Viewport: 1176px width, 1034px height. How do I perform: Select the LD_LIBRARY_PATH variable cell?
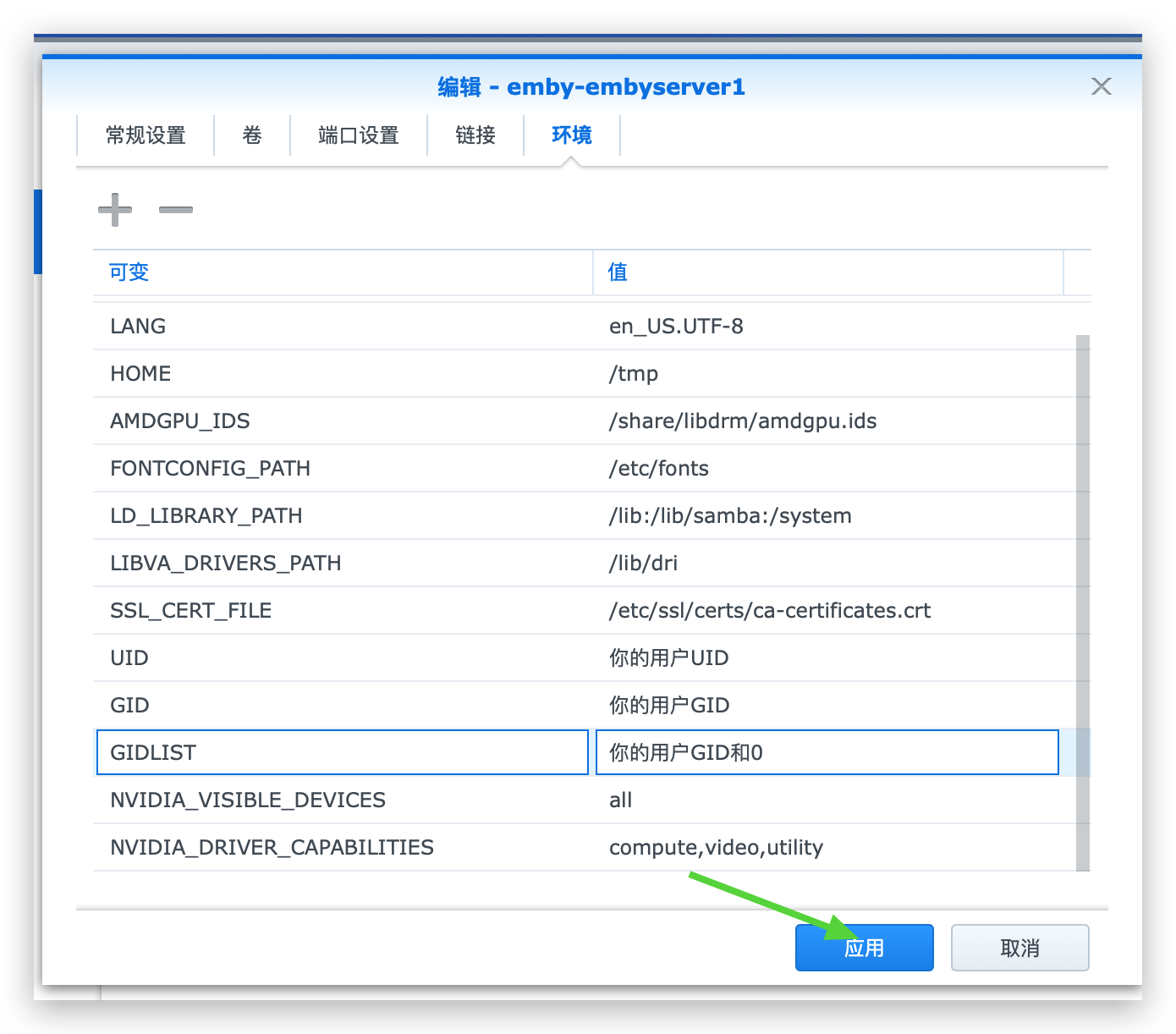click(x=343, y=516)
